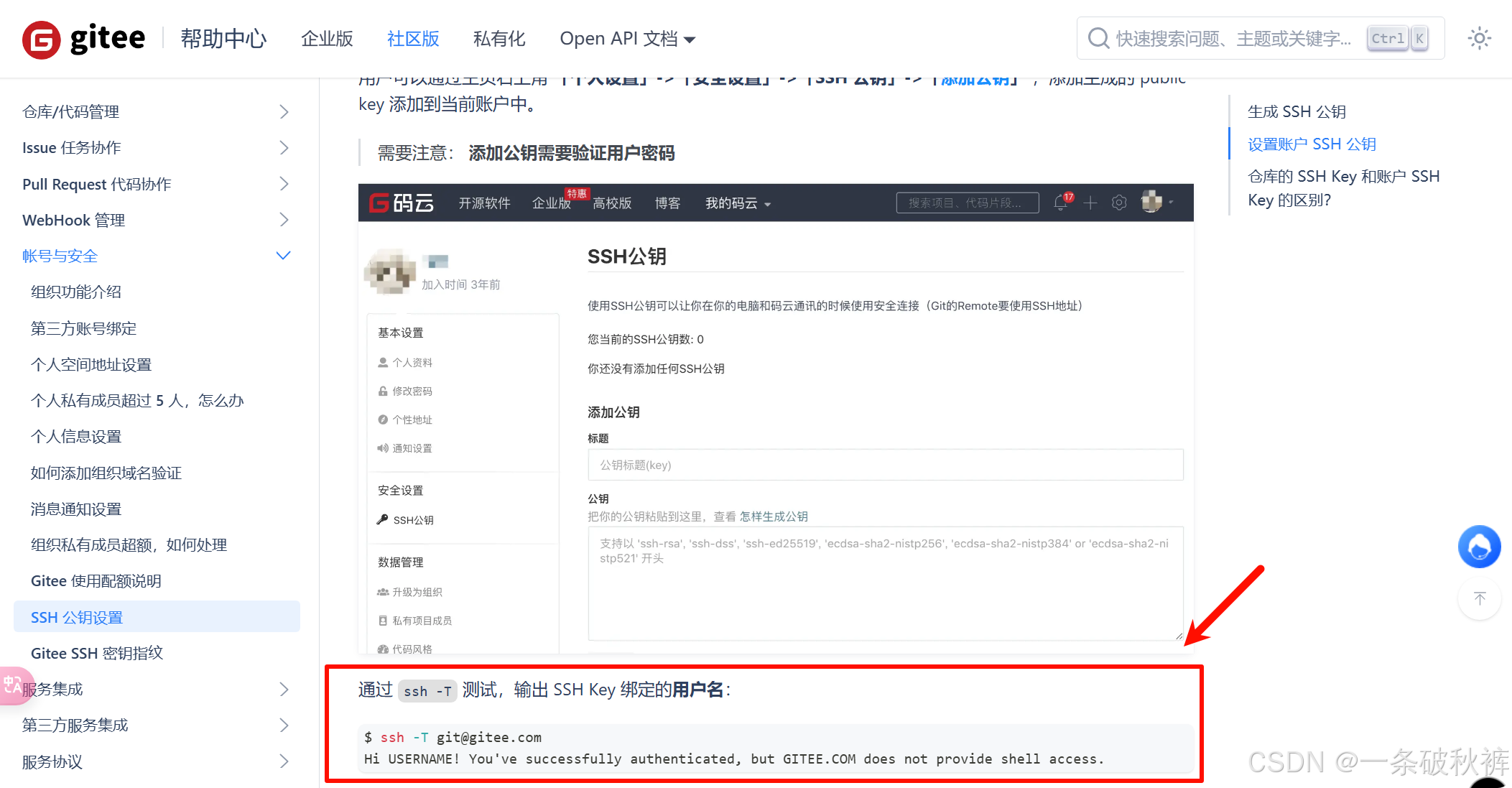Click 私有项目成员 in screenshot sidebar
Viewport: 1512px width, 788px height.
point(422,621)
